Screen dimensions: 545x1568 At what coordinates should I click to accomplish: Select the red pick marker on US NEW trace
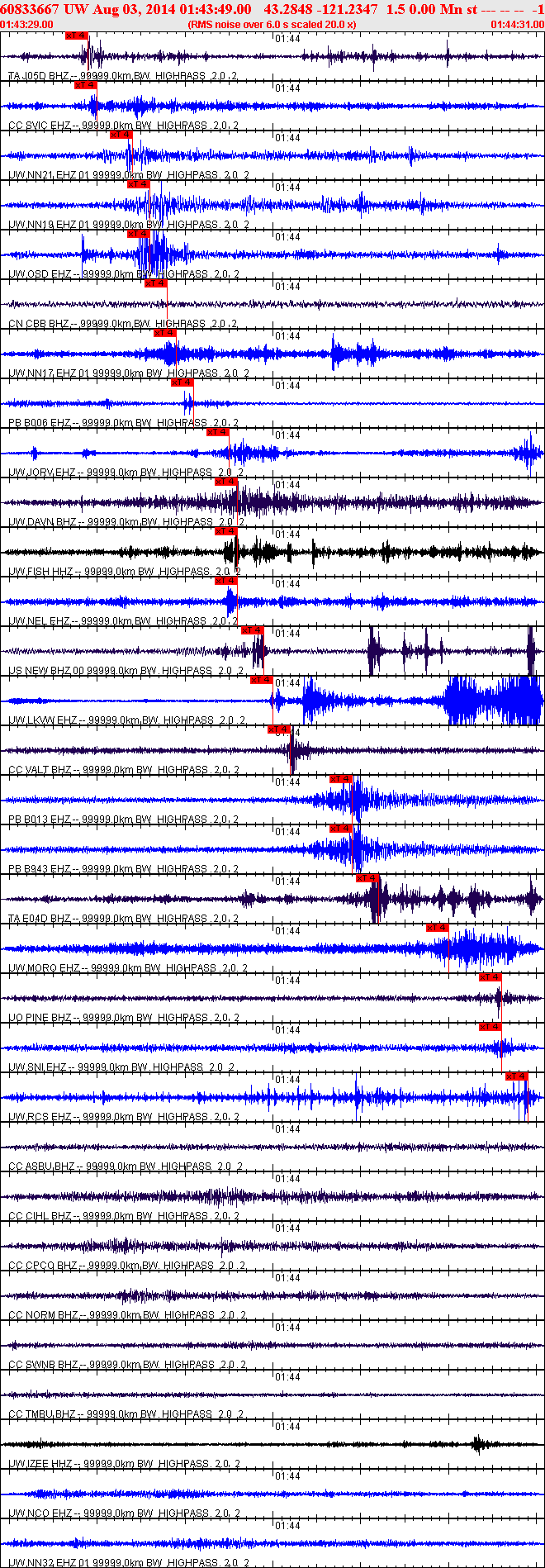(x=253, y=630)
